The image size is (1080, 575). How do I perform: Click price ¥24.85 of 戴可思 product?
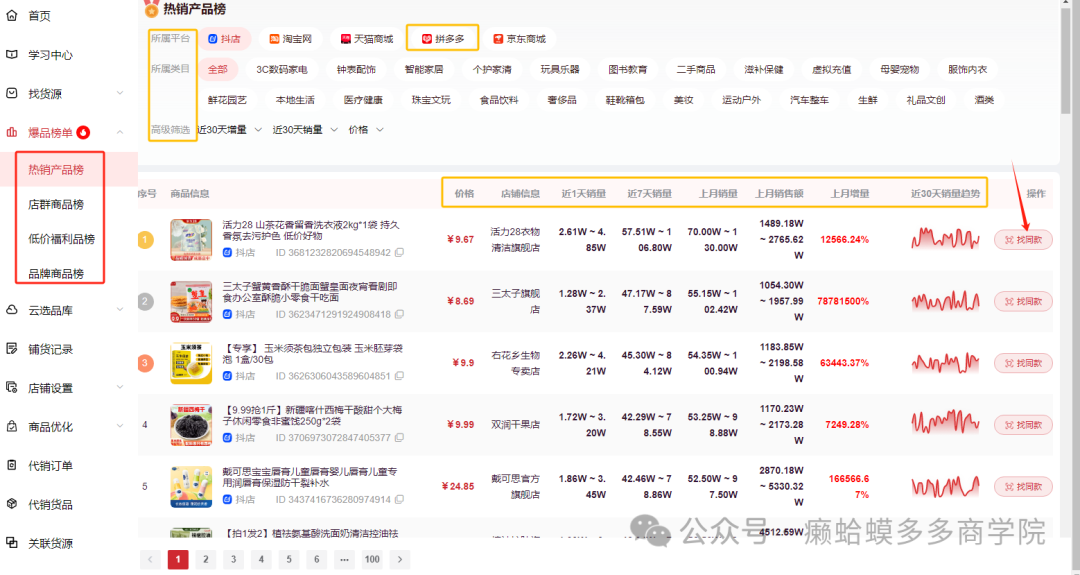click(x=458, y=486)
